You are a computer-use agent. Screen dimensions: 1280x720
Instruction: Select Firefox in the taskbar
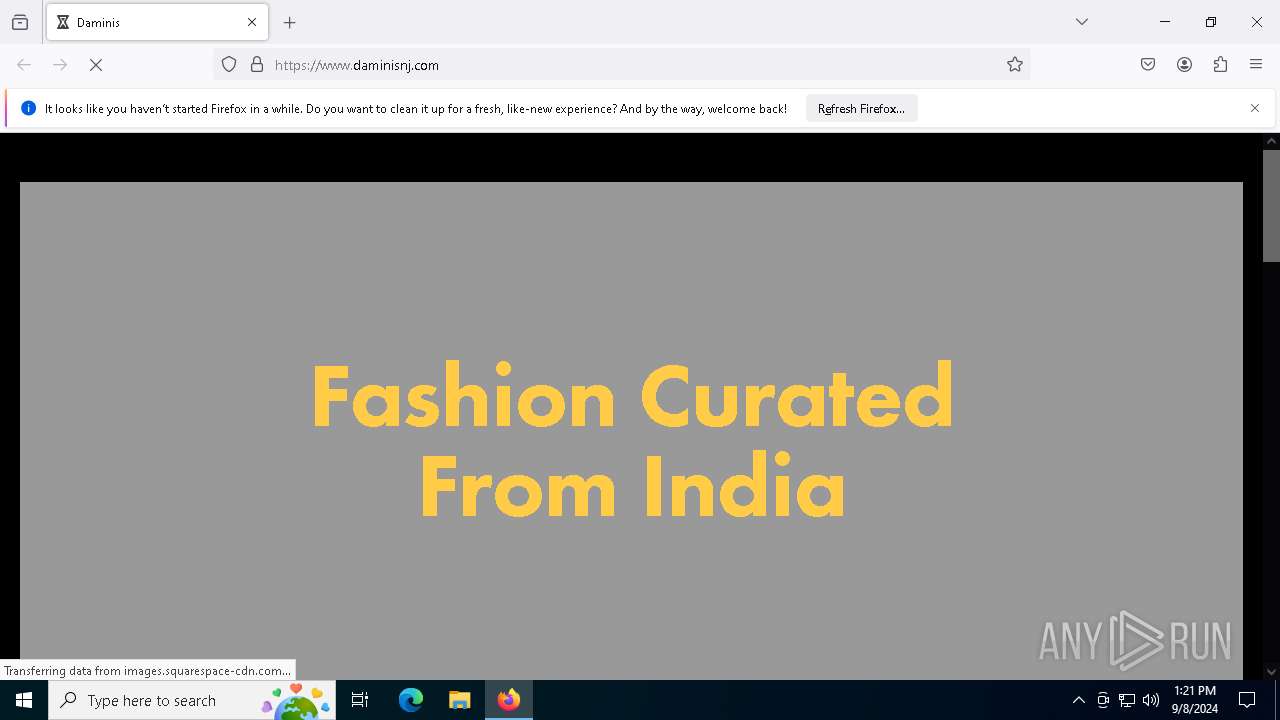point(508,700)
